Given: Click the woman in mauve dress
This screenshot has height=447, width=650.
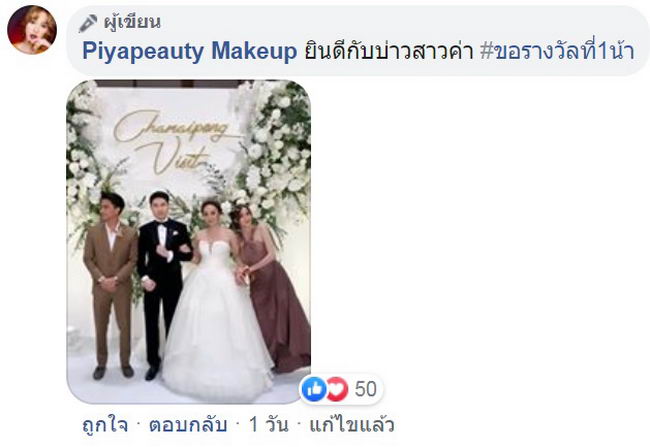Looking at the screenshot, I should (269, 288).
